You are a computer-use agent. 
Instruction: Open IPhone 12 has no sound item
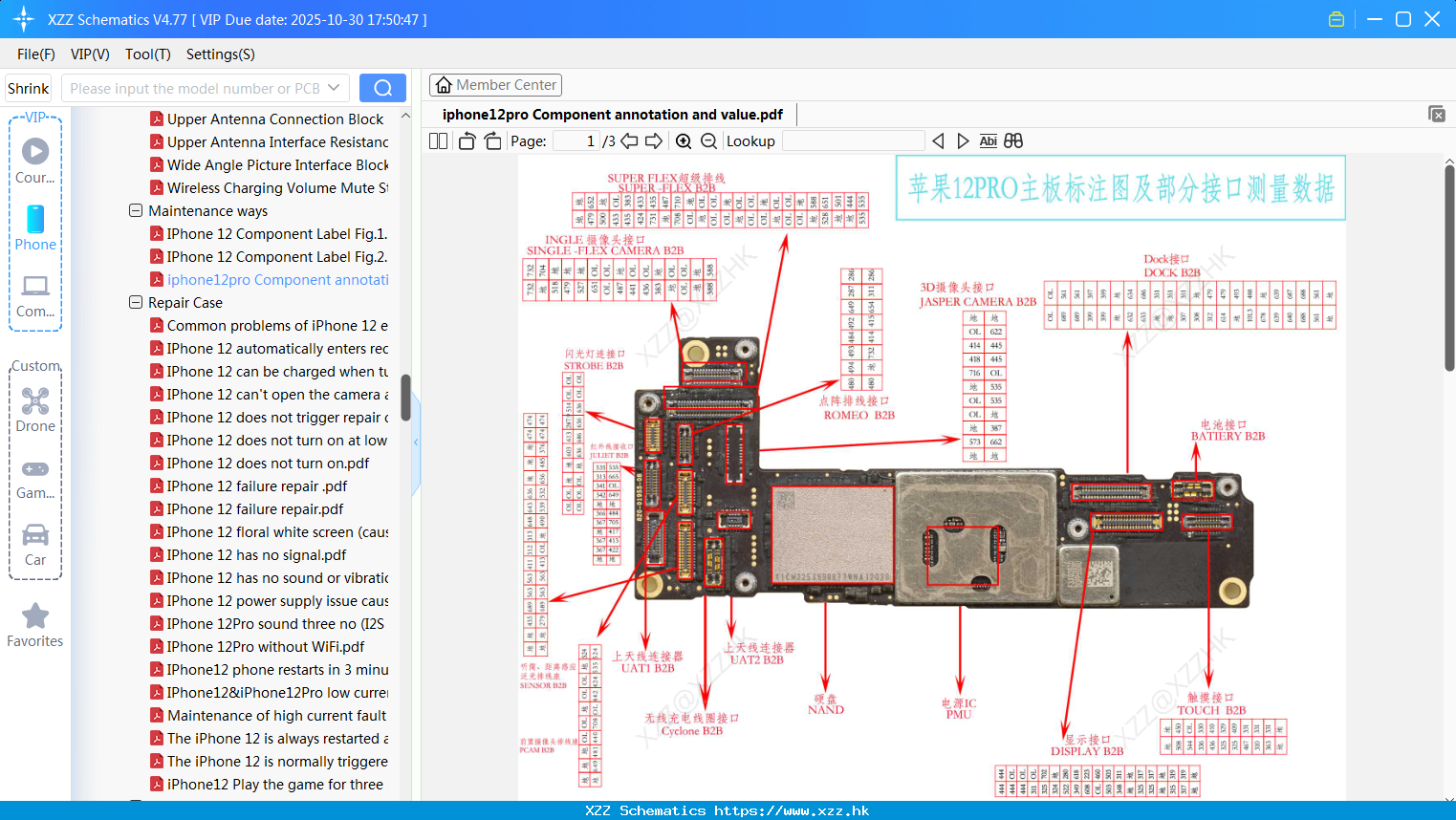click(270, 577)
